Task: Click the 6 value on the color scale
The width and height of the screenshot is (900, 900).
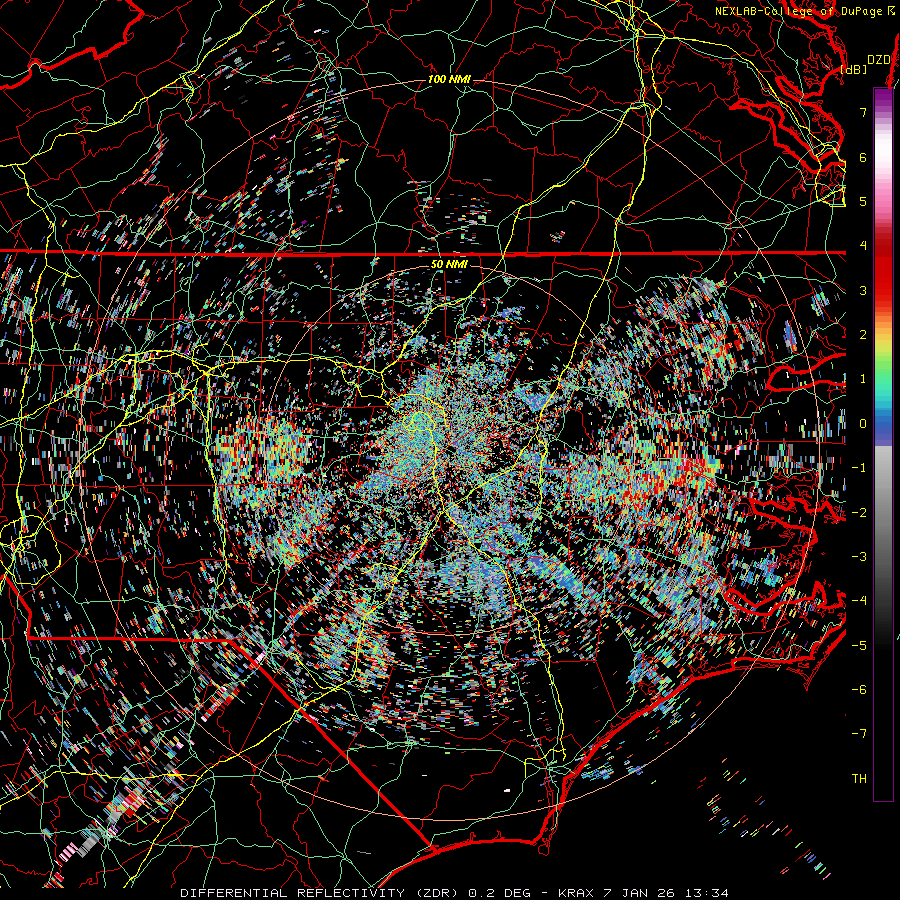Action: 863,157
